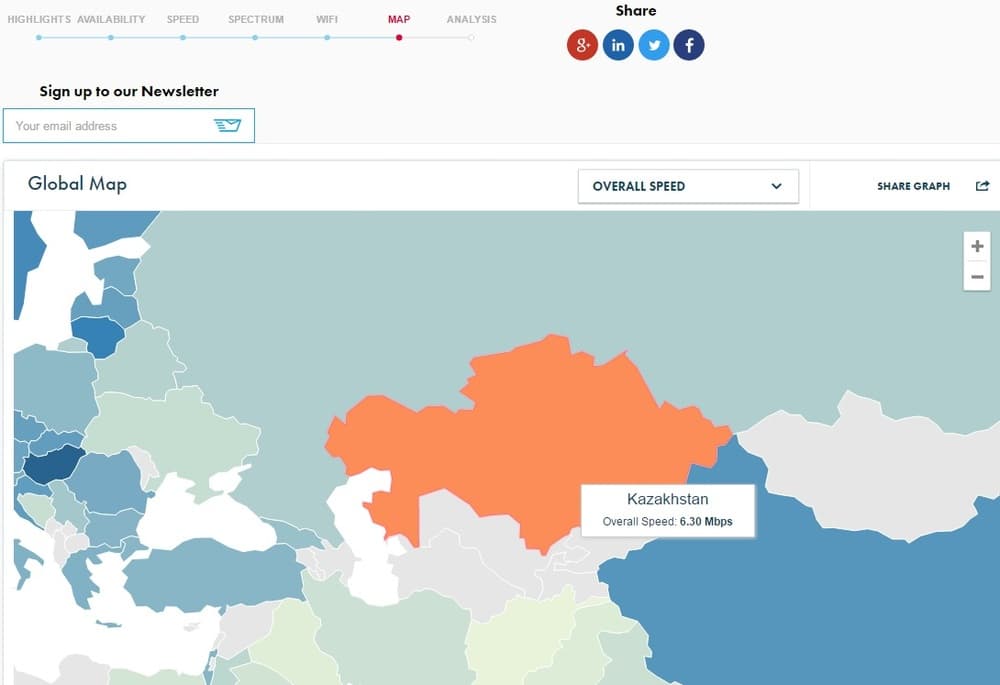Go to the WiFi section

click(327, 19)
